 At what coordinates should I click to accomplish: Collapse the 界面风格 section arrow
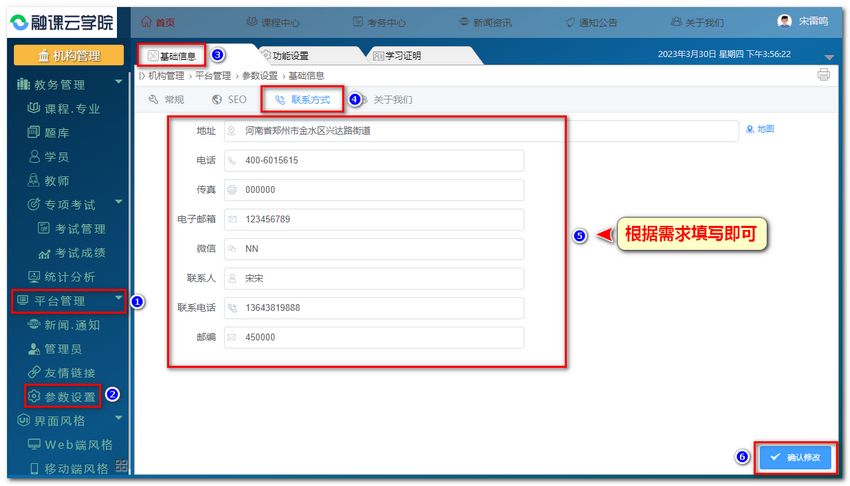118,418
